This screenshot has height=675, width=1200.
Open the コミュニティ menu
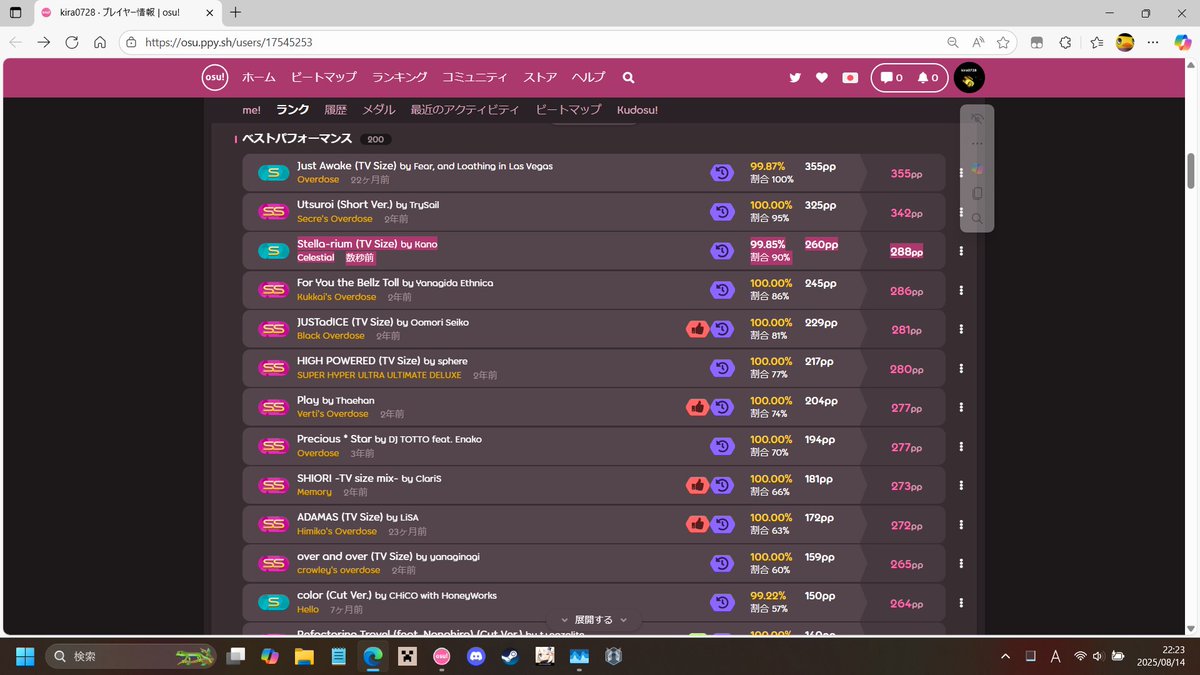click(x=474, y=77)
